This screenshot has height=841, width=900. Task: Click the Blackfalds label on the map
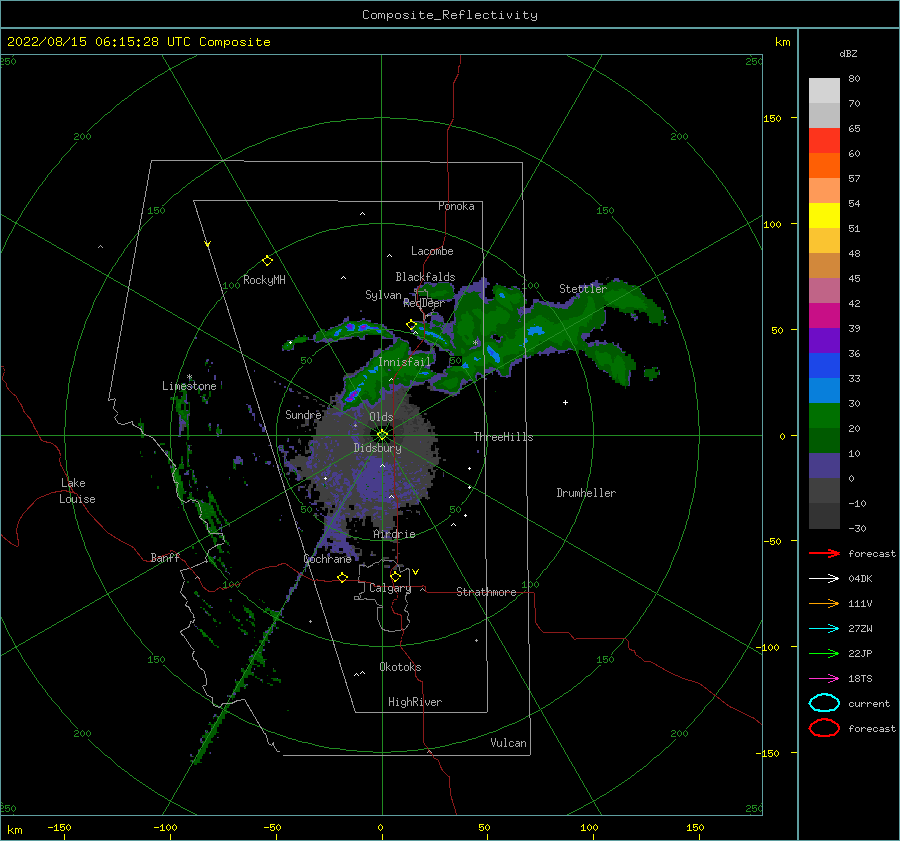click(425, 277)
